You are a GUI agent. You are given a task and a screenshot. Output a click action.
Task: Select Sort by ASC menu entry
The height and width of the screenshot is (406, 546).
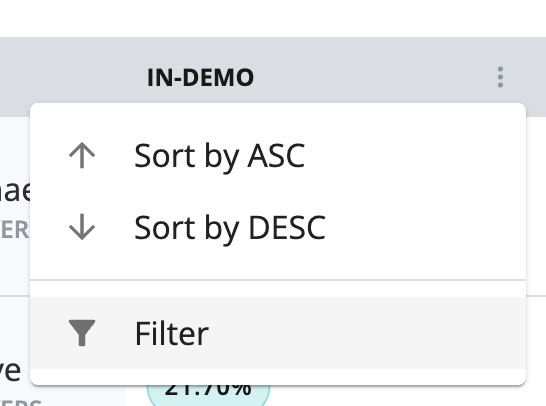click(x=278, y=156)
